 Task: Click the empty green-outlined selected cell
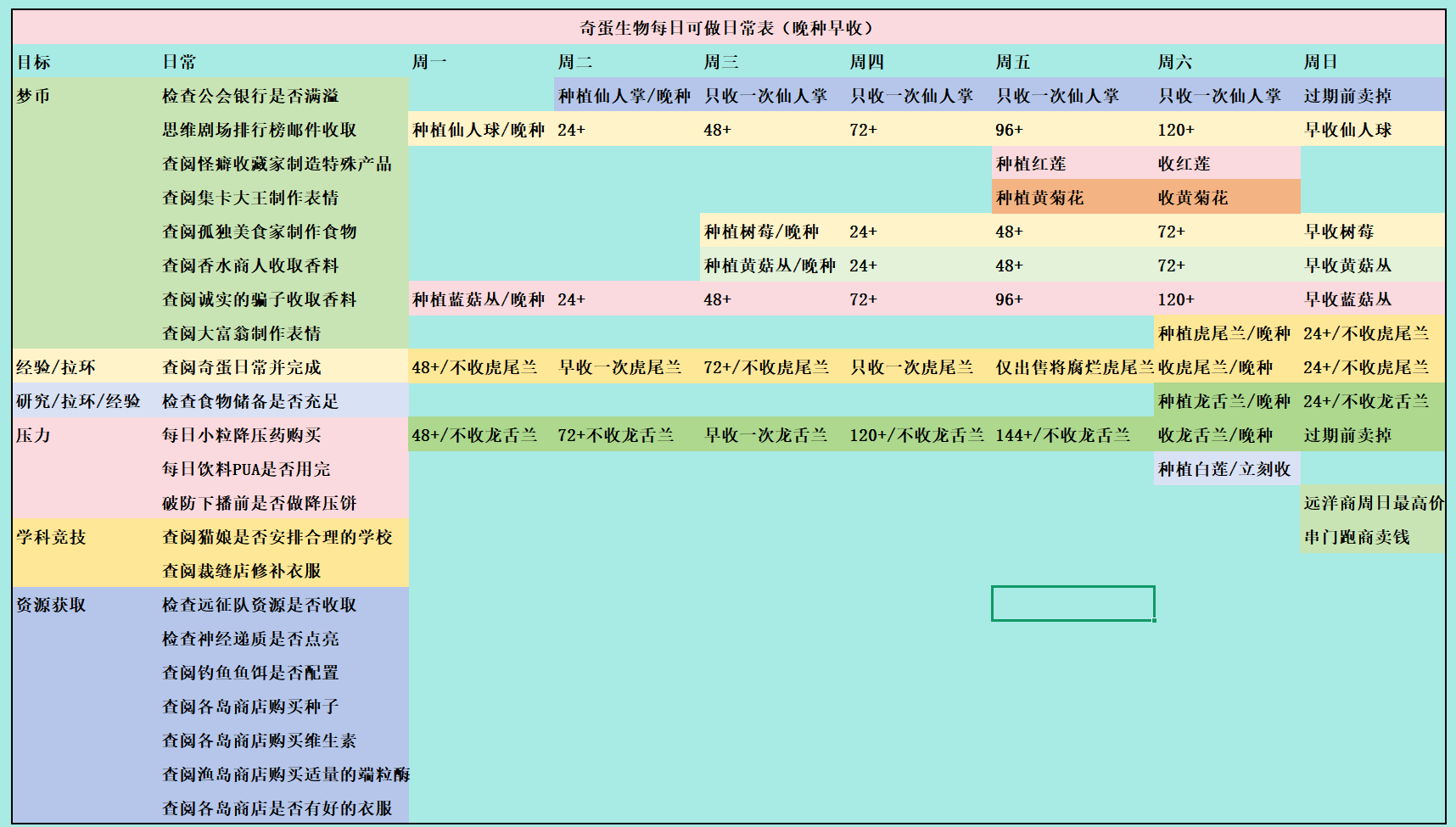click(x=1072, y=604)
